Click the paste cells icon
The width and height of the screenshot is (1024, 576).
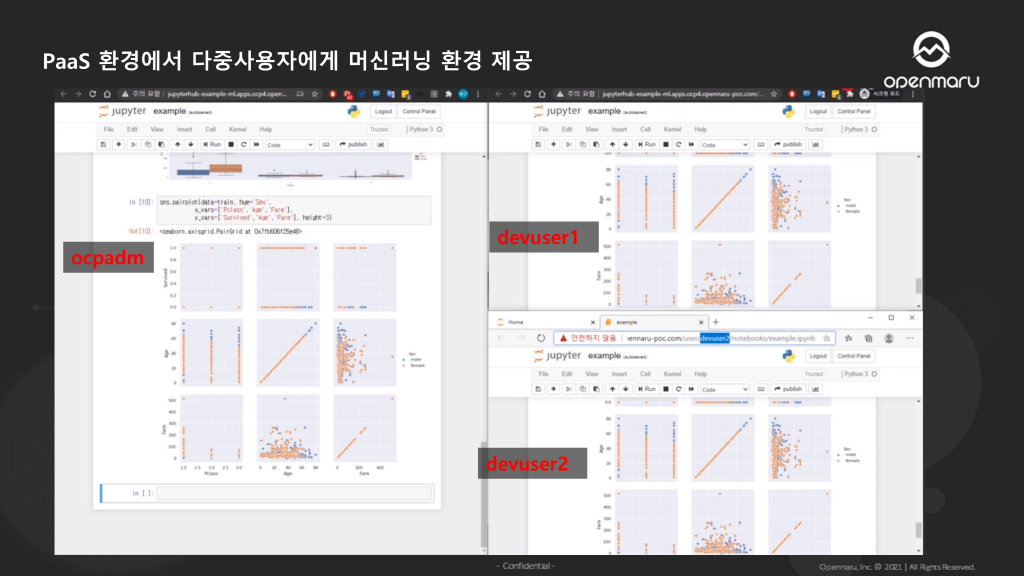tap(162, 142)
